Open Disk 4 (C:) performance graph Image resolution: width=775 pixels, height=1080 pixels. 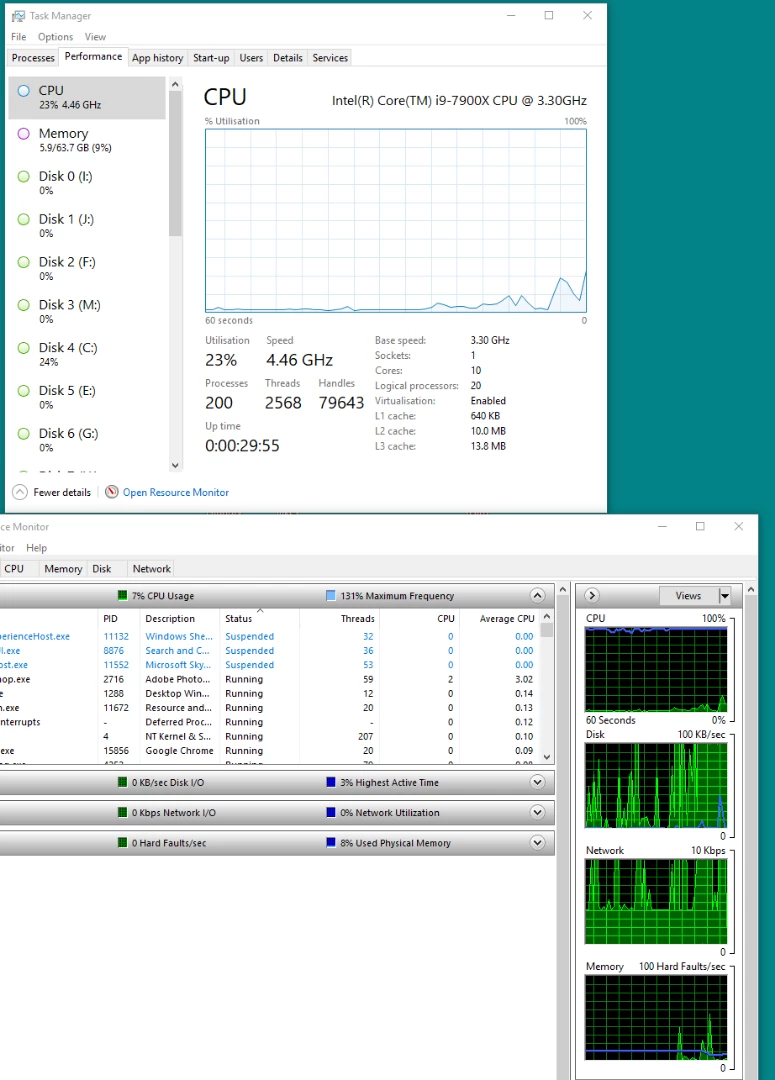pos(87,354)
